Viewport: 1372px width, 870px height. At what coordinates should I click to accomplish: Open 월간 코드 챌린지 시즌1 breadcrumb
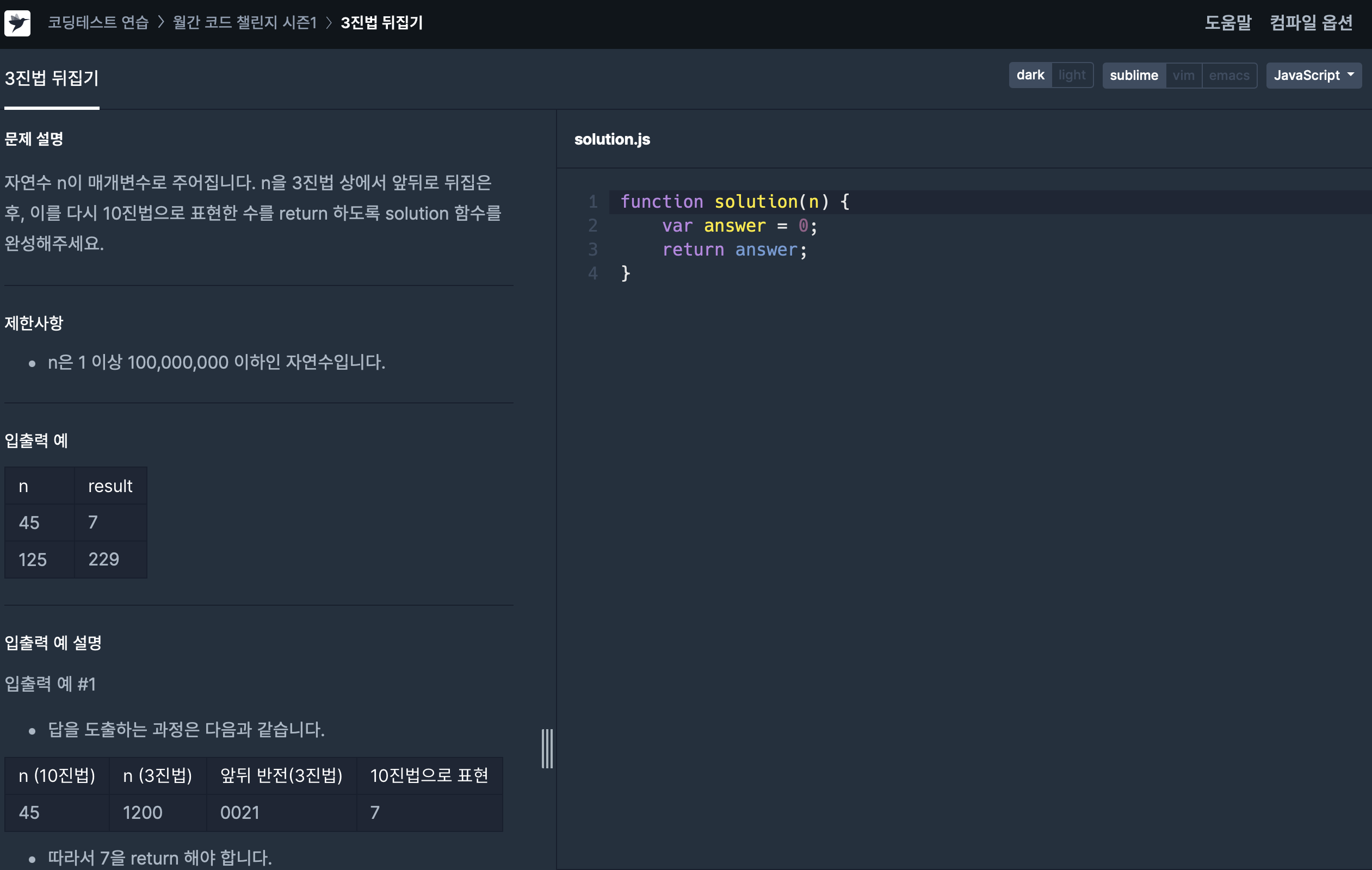244,23
